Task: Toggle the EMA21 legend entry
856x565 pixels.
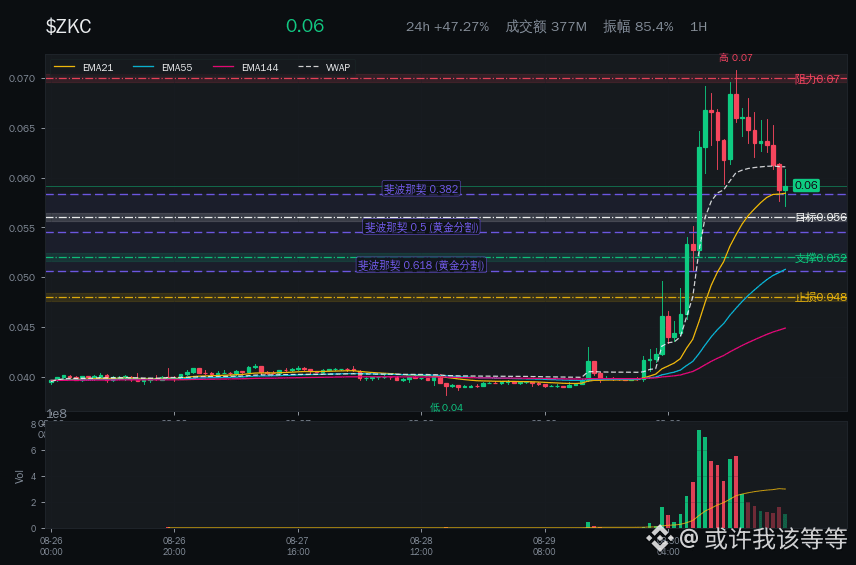Action: tap(84, 68)
